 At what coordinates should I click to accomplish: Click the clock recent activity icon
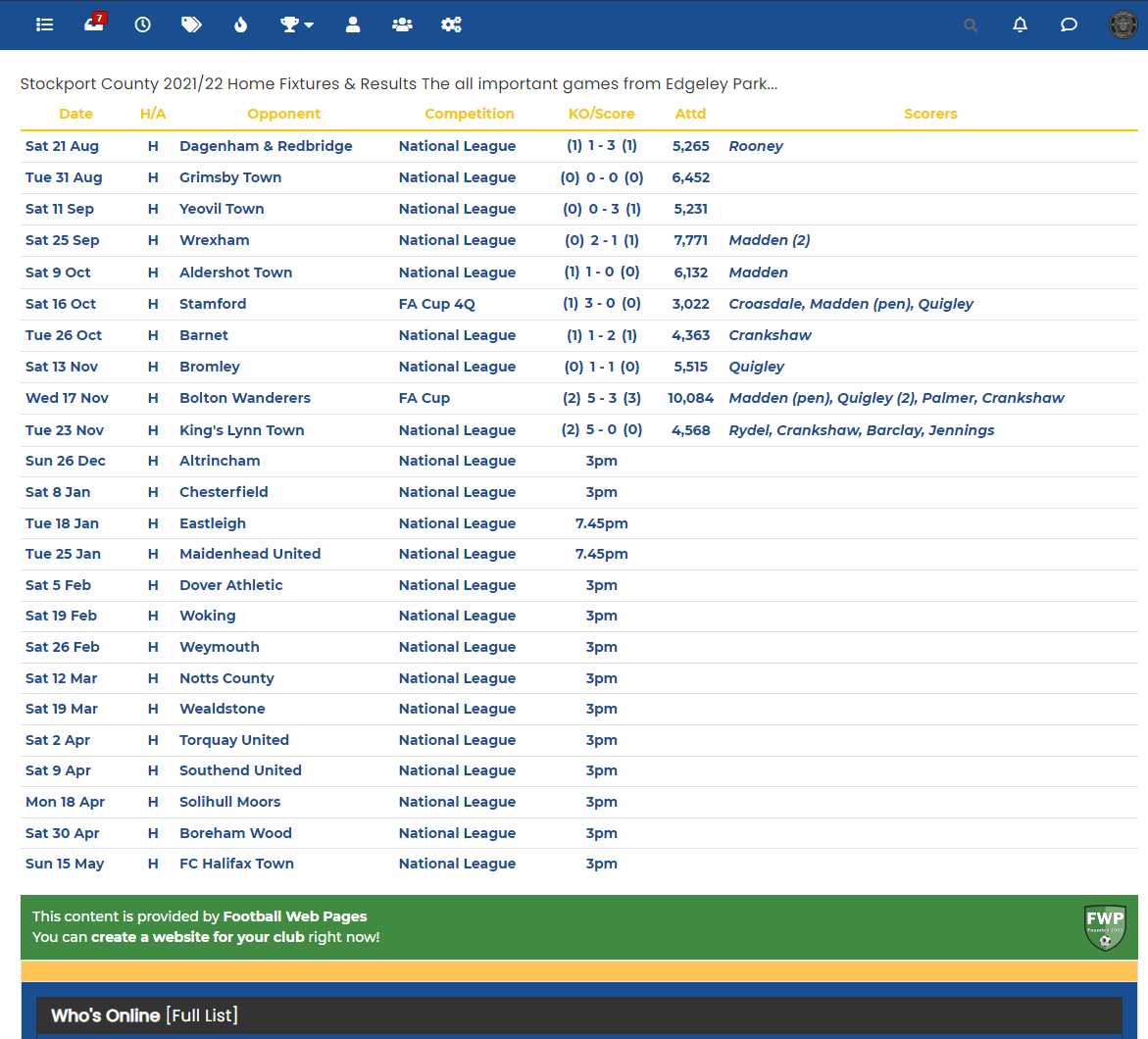pyautogui.click(x=143, y=25)
